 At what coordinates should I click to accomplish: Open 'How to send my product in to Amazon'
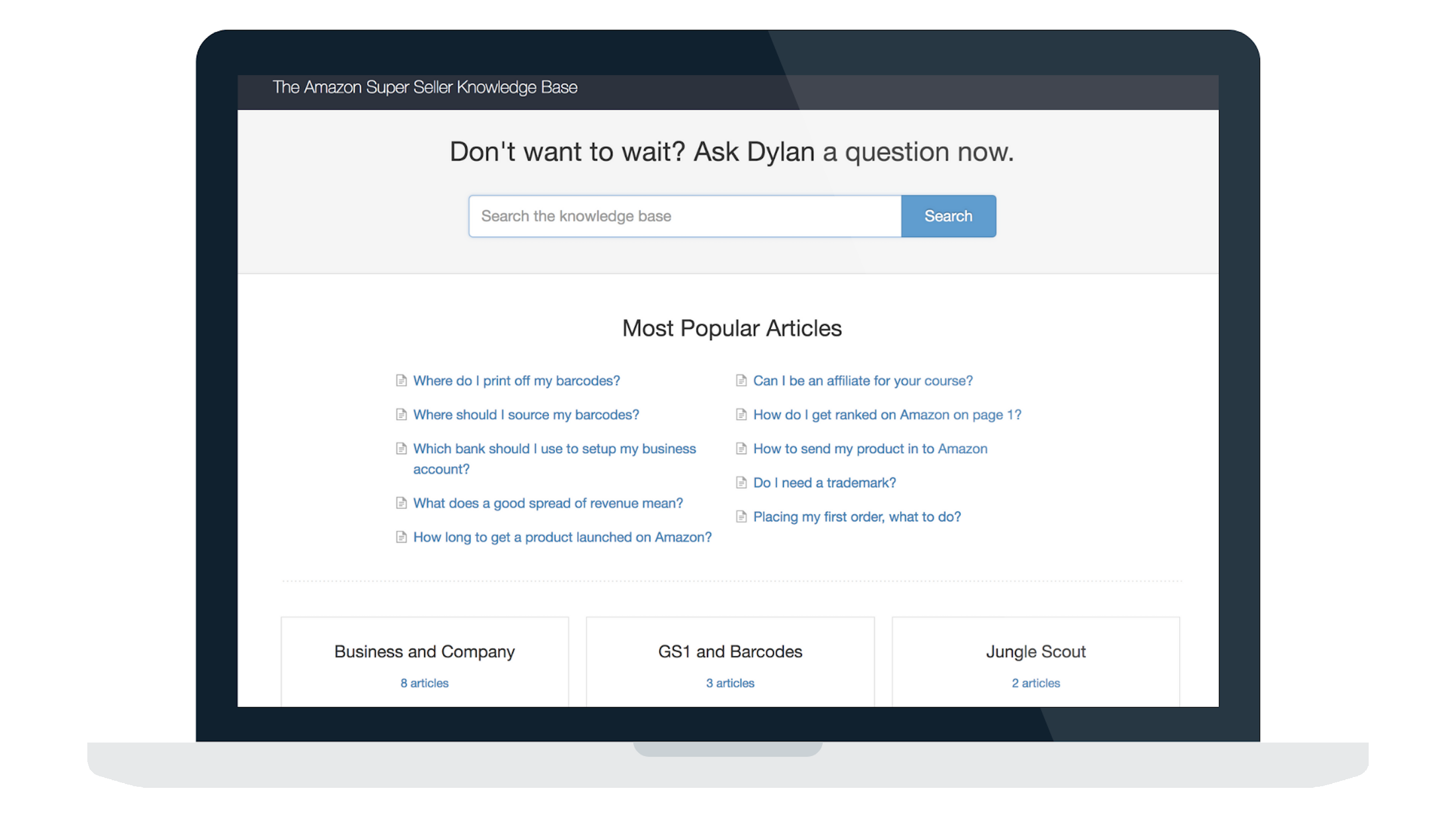(x=870, y=448)
